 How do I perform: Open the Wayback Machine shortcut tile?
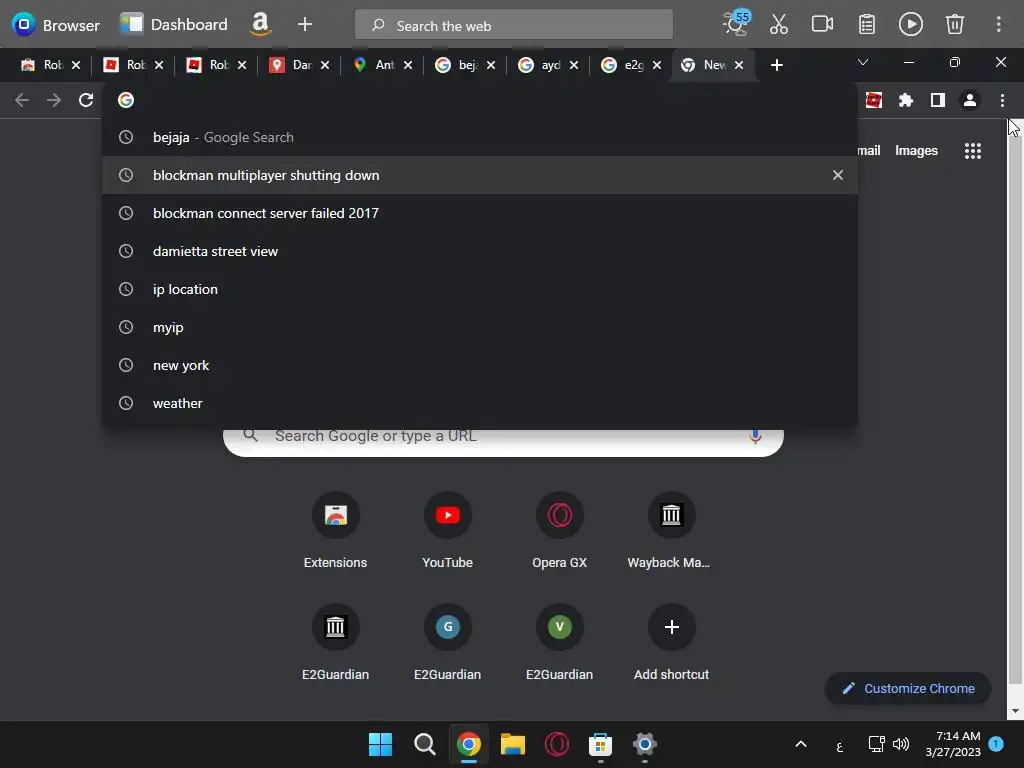tap(671, 532)
